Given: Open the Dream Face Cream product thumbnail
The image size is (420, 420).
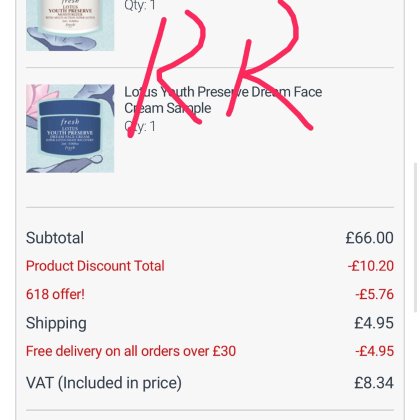Looking at the screenshot, I should coord(70,128).
